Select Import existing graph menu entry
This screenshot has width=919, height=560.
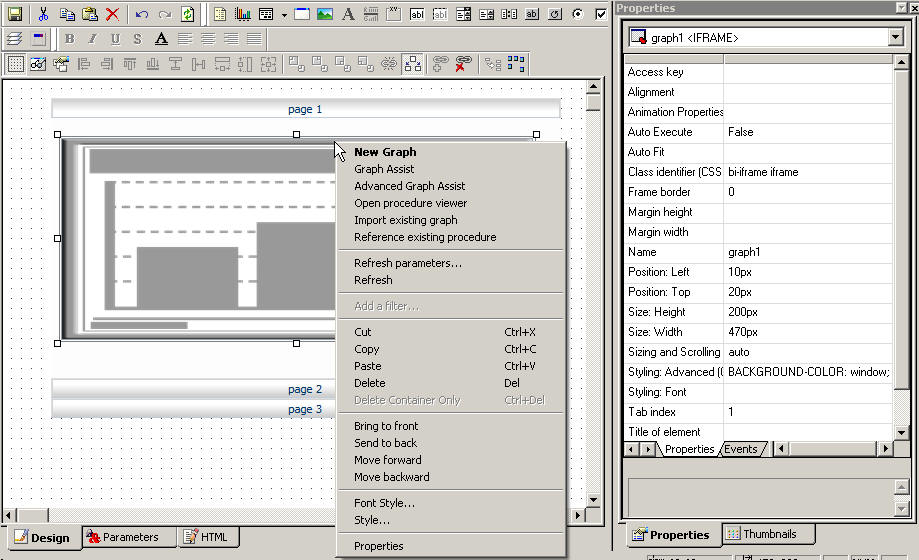tap(405, 220)
